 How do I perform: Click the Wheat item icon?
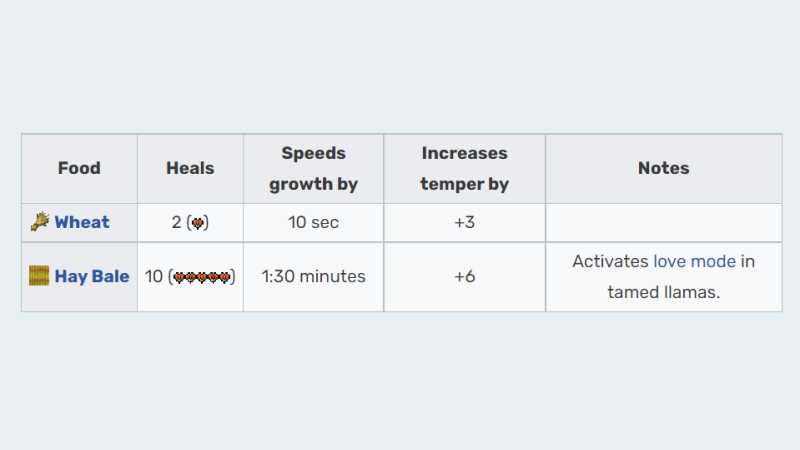(40, 222)
